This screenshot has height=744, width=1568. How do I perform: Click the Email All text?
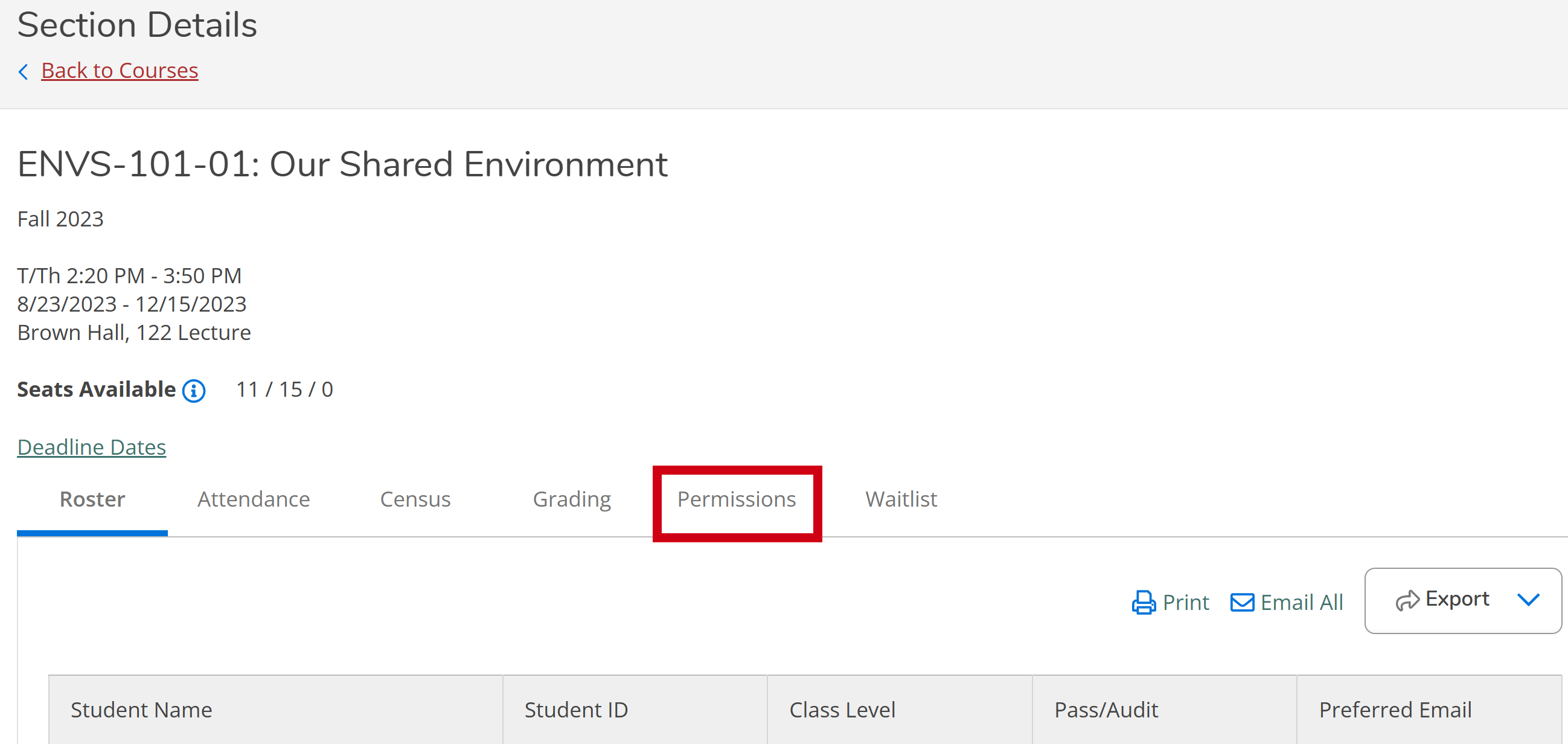pos(1301,602)
